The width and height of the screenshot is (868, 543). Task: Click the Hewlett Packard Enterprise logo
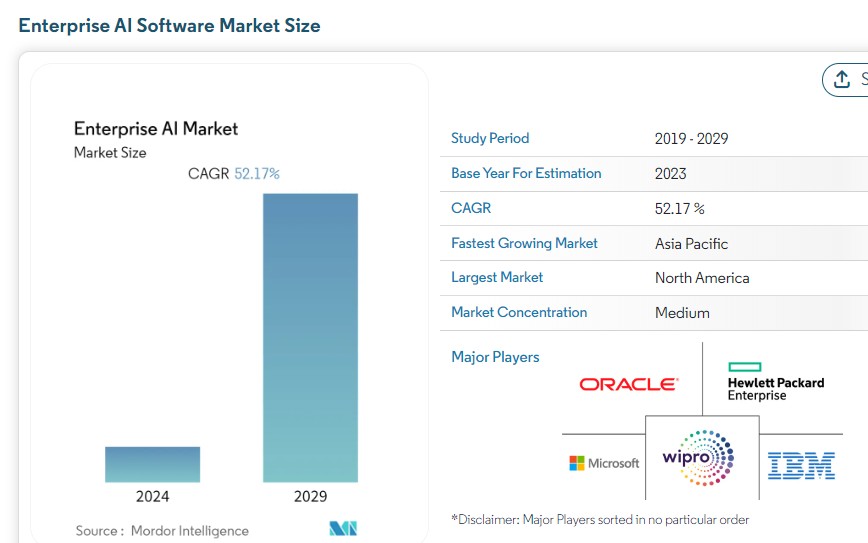point(776,381)
